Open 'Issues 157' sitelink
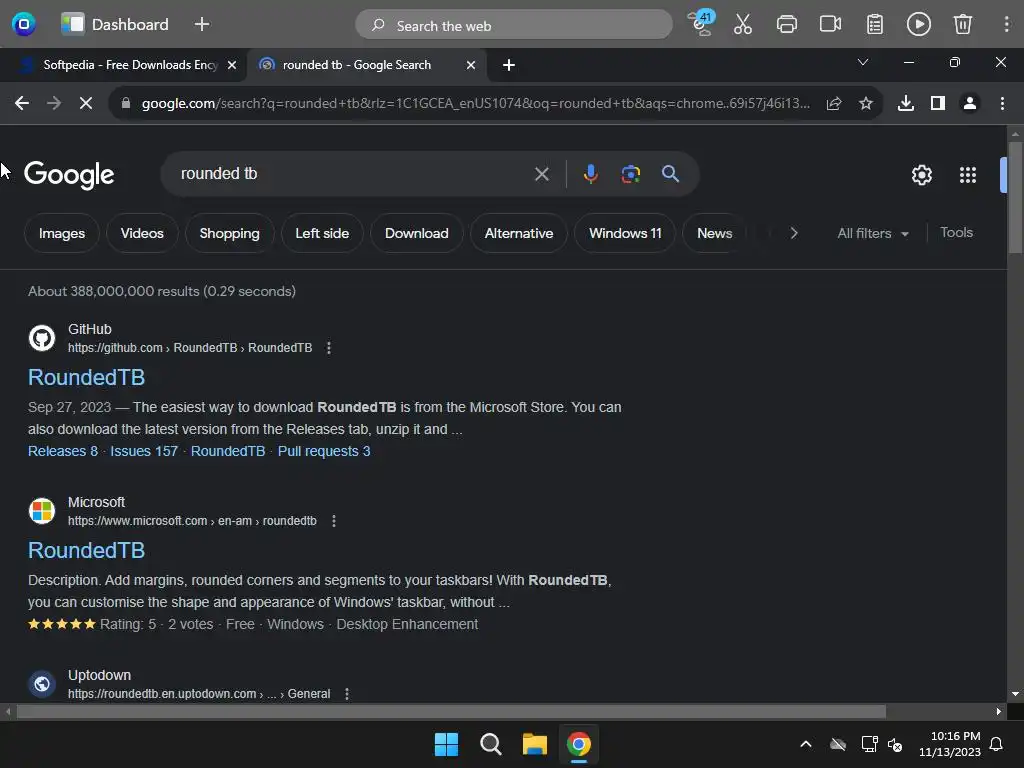Image resolution: width=1024 pixels, height=768 pixels. point(144,451)
